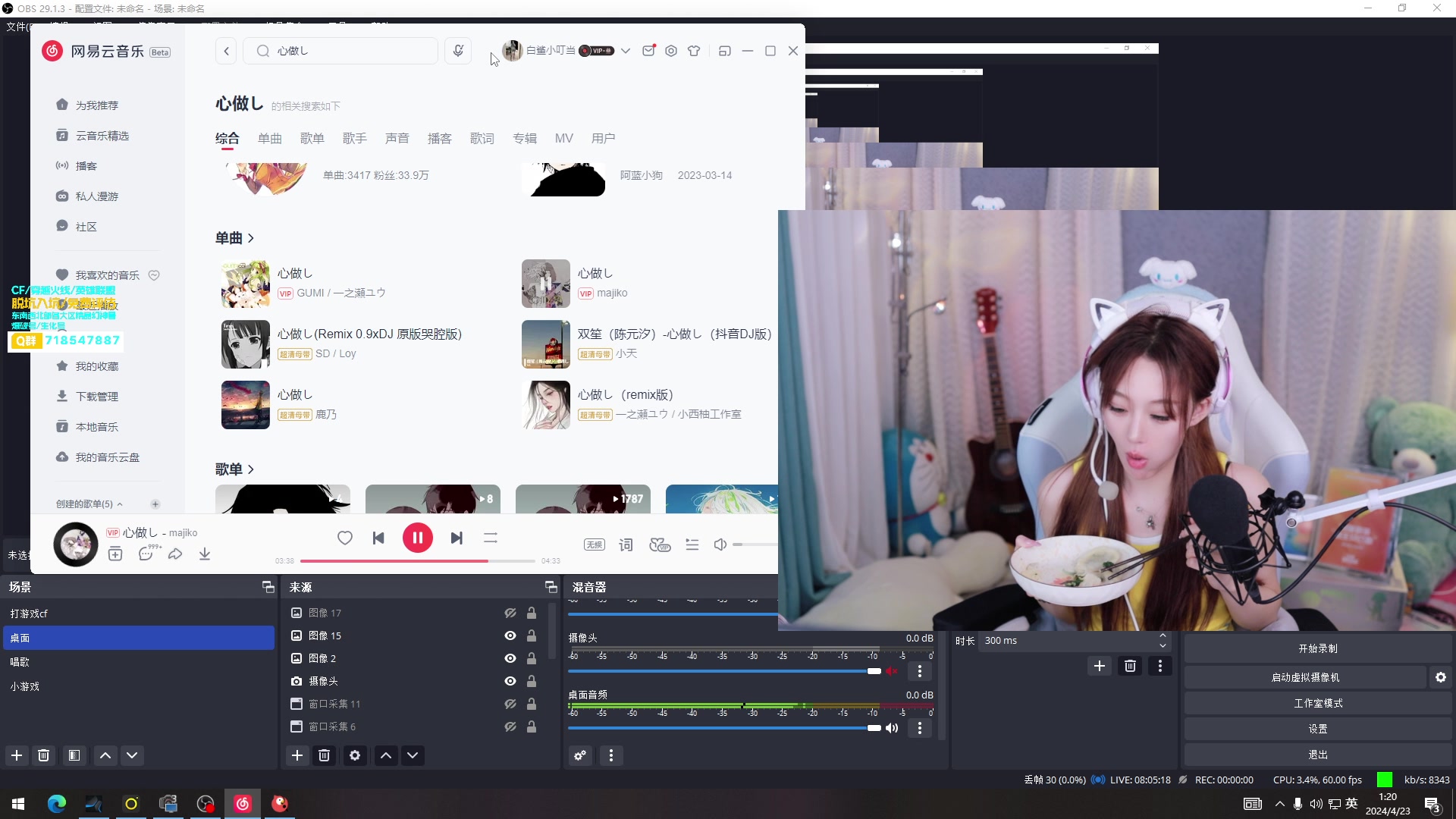Screen dimensions: 1456x819
Task: Add a new OBS scene
Action: pos(17,755)
